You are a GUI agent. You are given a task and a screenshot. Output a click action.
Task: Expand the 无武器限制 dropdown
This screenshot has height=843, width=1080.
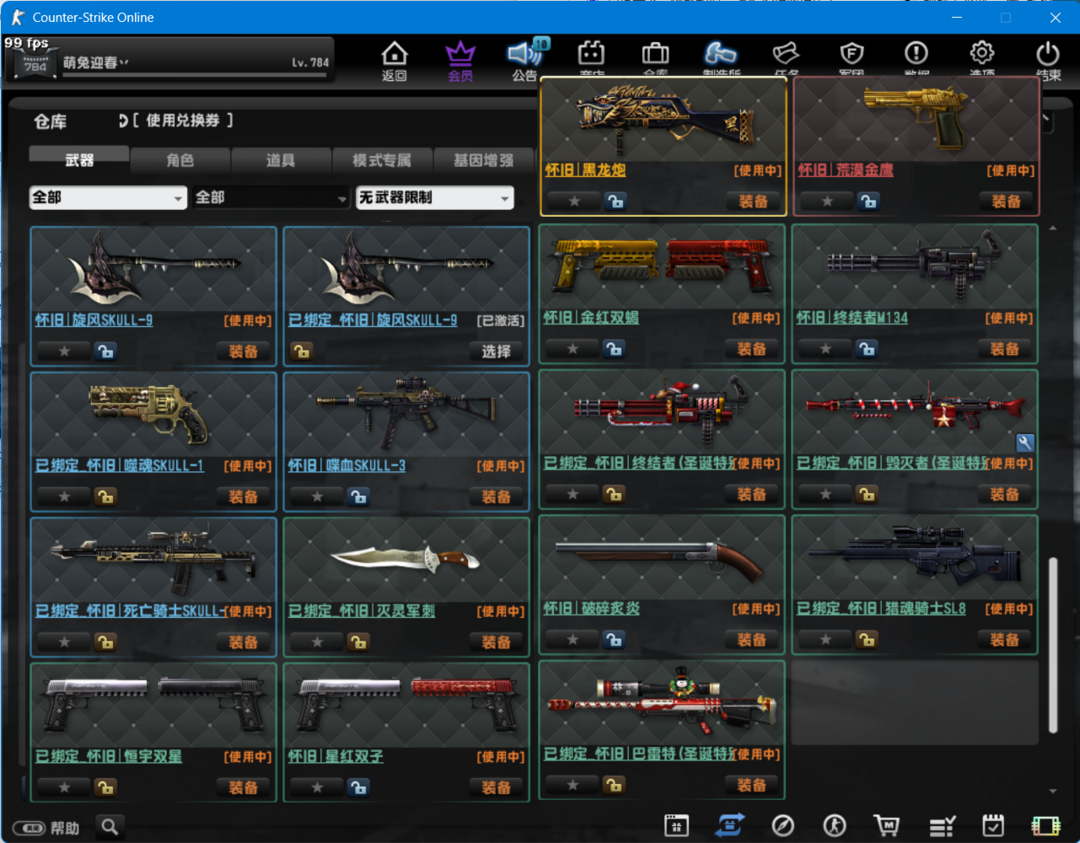(x=435, y=198)
